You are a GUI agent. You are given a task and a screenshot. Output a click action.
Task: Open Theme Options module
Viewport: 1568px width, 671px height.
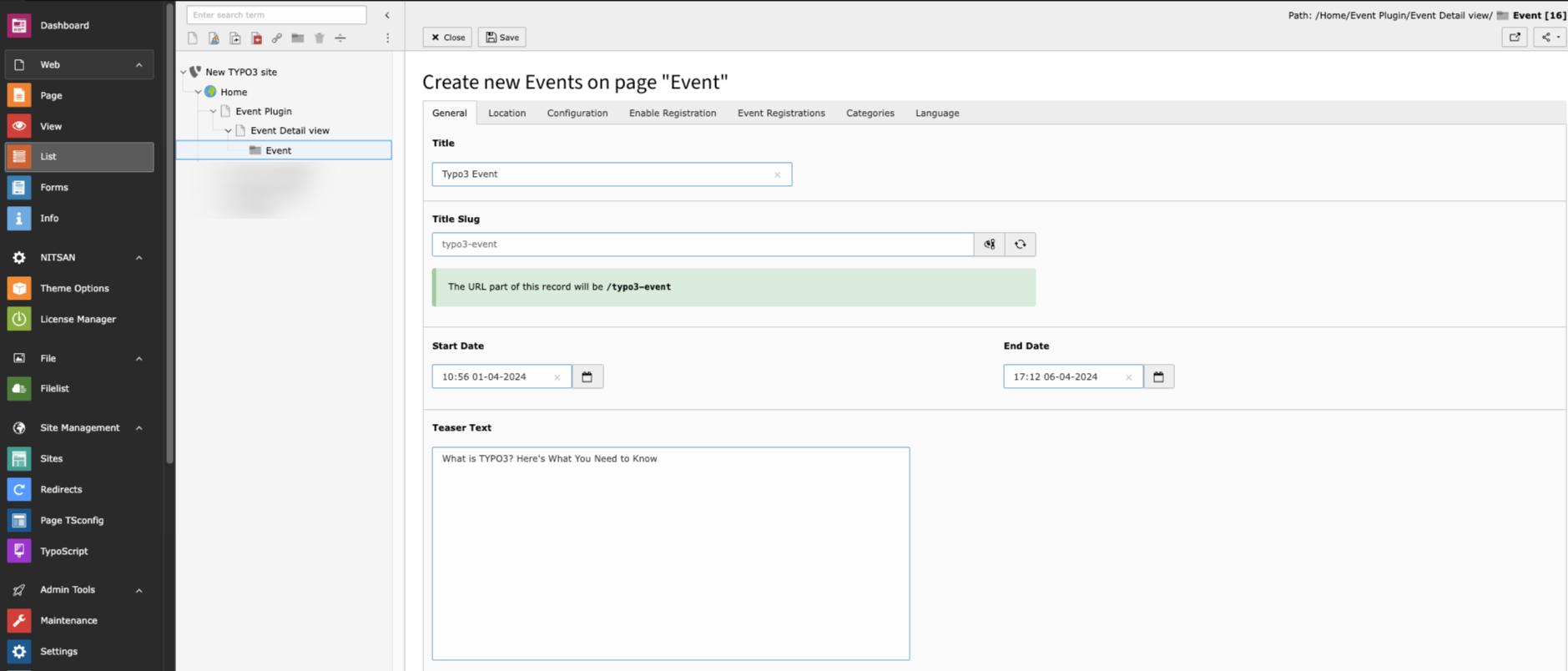[79, 289]
